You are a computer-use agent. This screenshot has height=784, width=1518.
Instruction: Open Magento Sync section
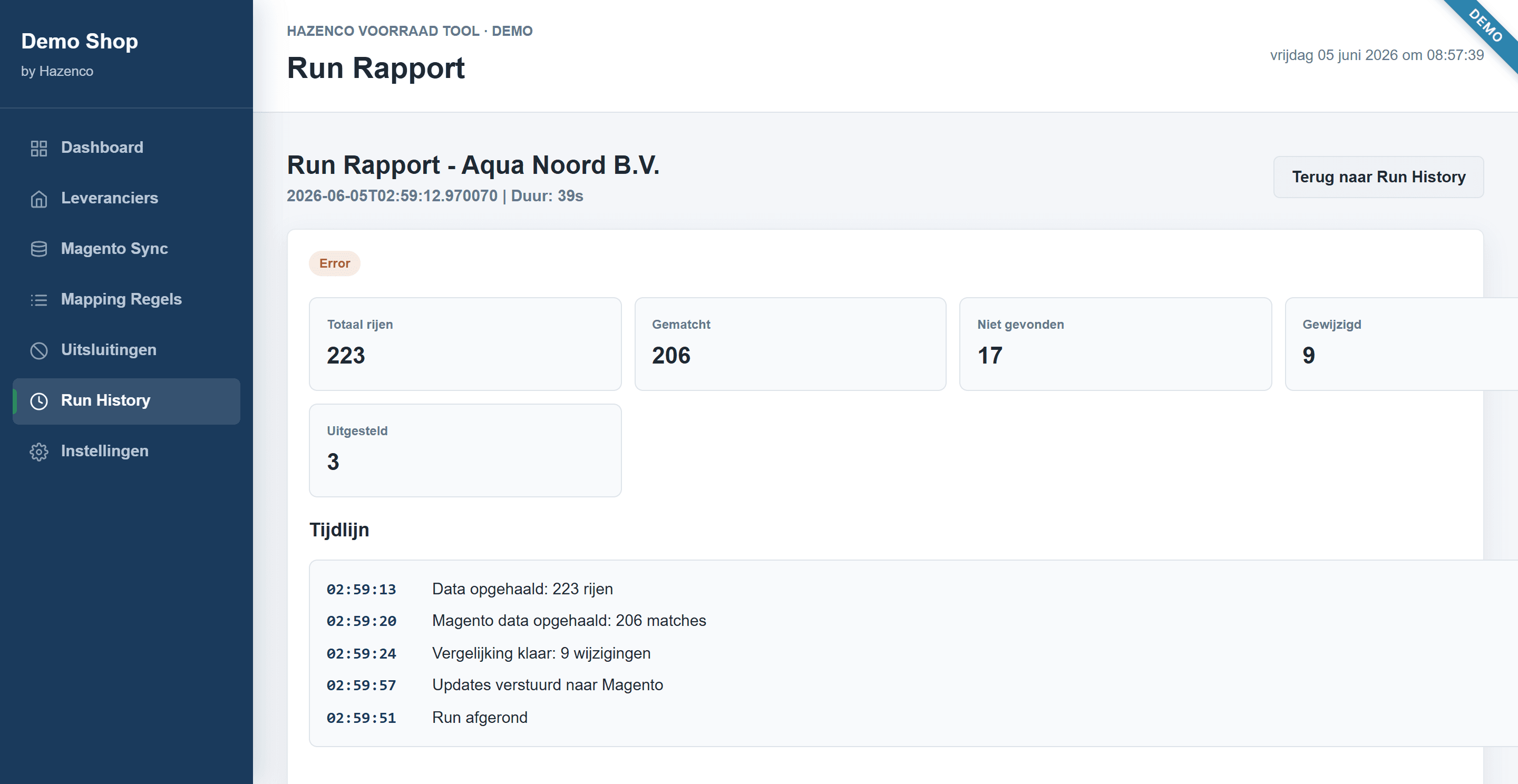126,249
